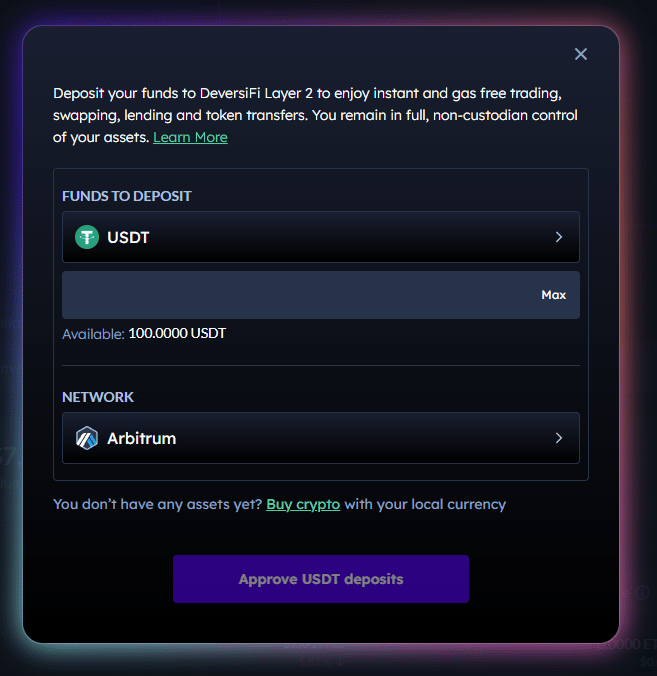
Task: Click the Arbitrum network logo icon
Action: (x=87, y=438)
